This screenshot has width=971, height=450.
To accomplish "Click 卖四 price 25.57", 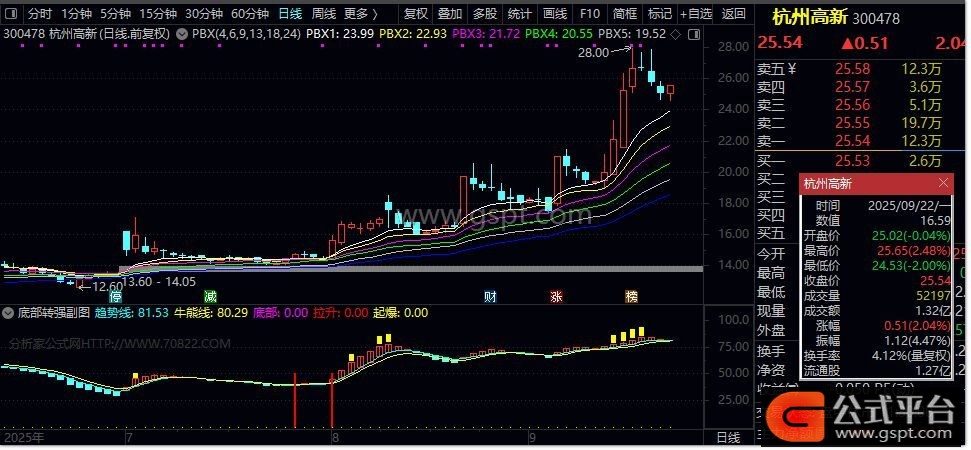I will tap(852, 87).
